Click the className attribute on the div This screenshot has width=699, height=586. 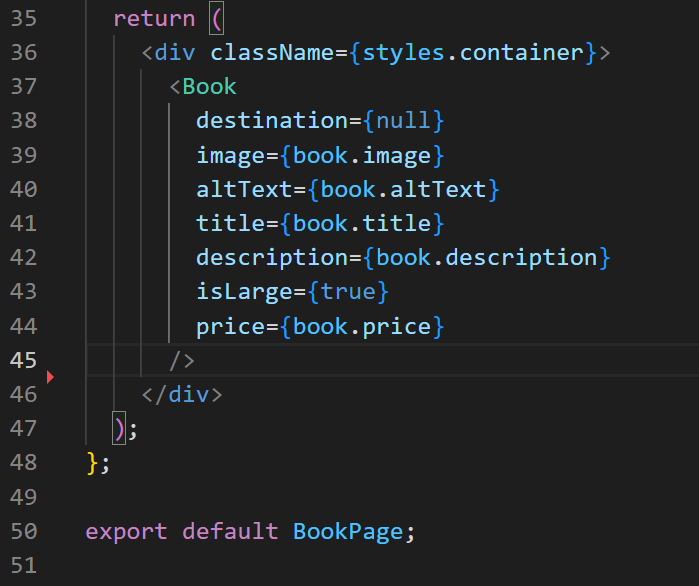tap(272, 53)
